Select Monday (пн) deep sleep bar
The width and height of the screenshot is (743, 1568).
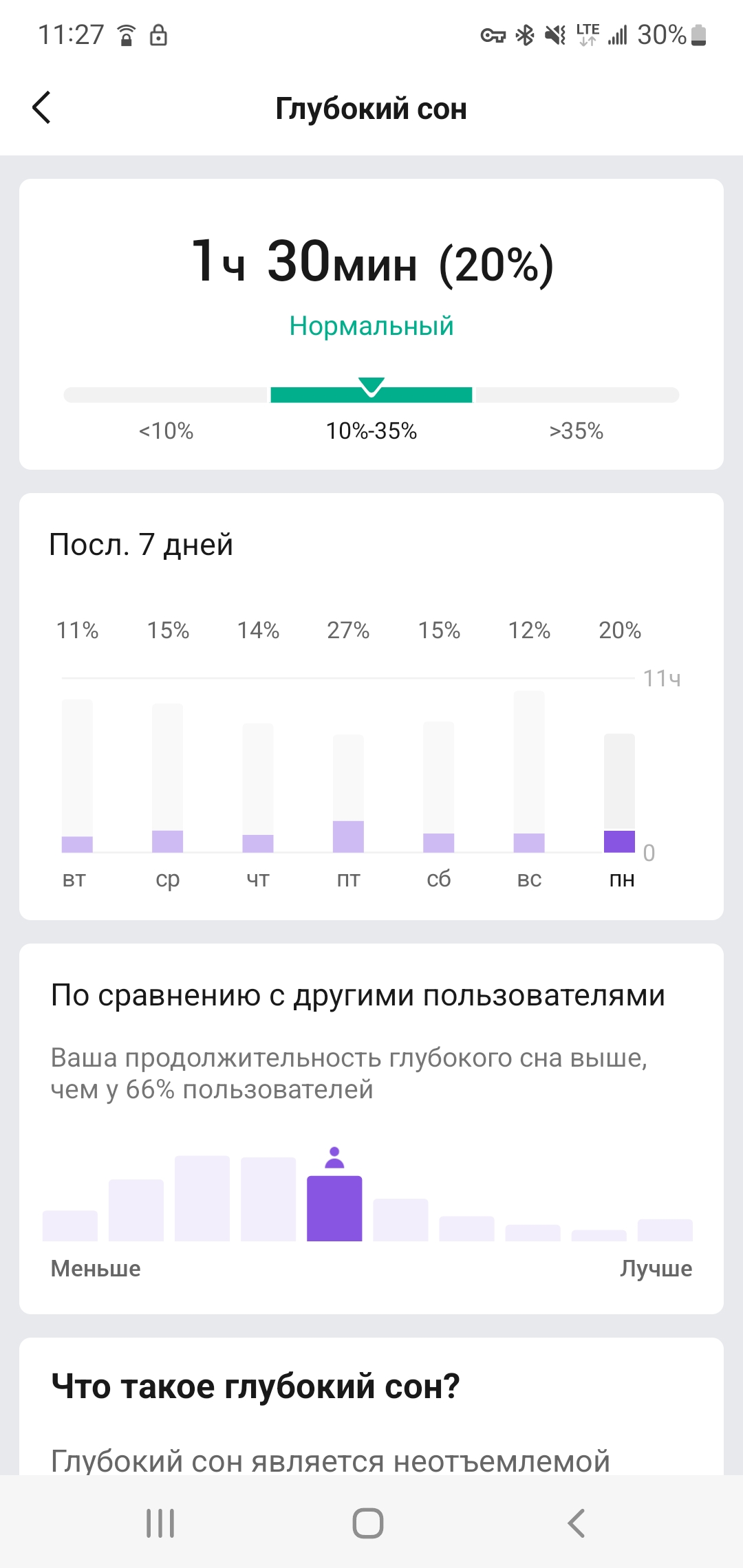619,792
